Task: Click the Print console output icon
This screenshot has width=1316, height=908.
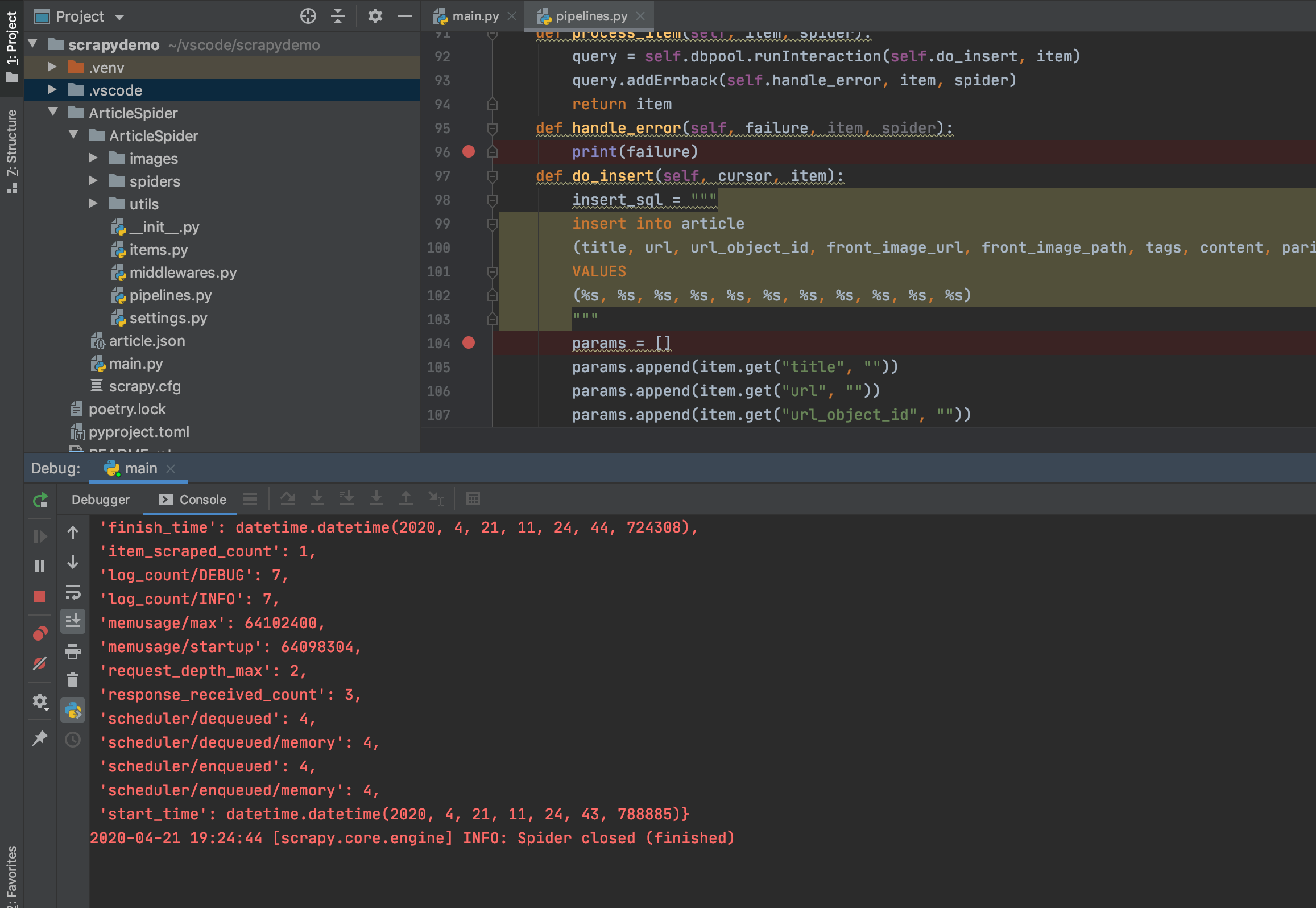Action: 73,651
